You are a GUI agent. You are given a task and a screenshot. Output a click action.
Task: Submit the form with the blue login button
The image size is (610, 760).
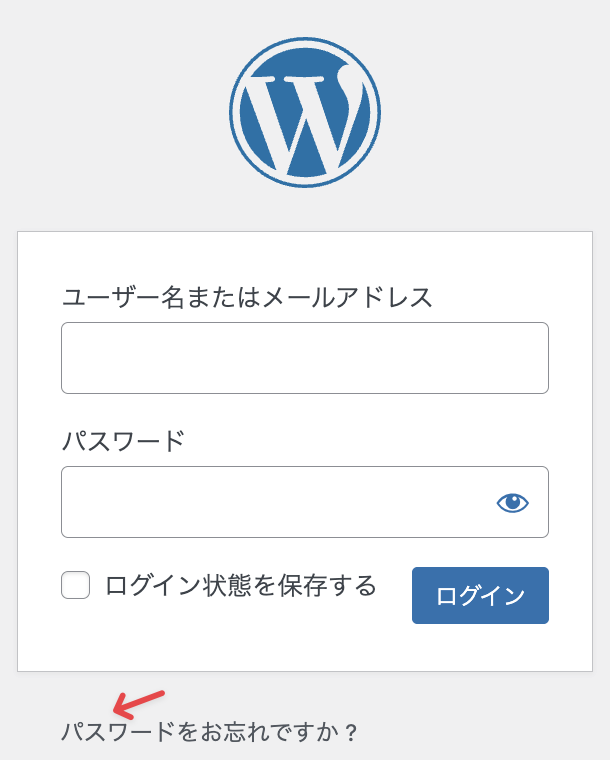click(480, 595)
